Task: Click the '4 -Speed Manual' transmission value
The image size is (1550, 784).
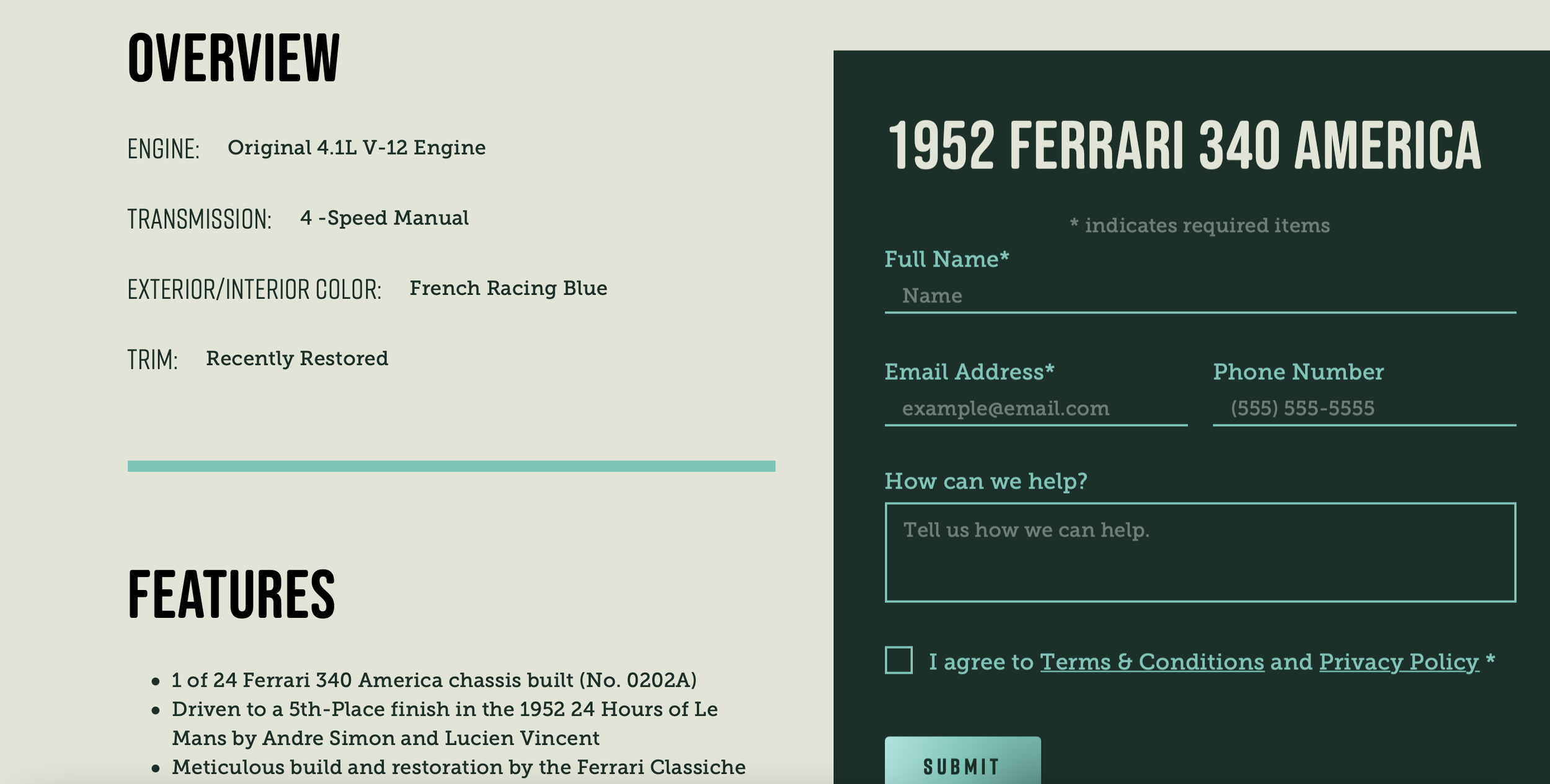Action: (x=384, y=218)
